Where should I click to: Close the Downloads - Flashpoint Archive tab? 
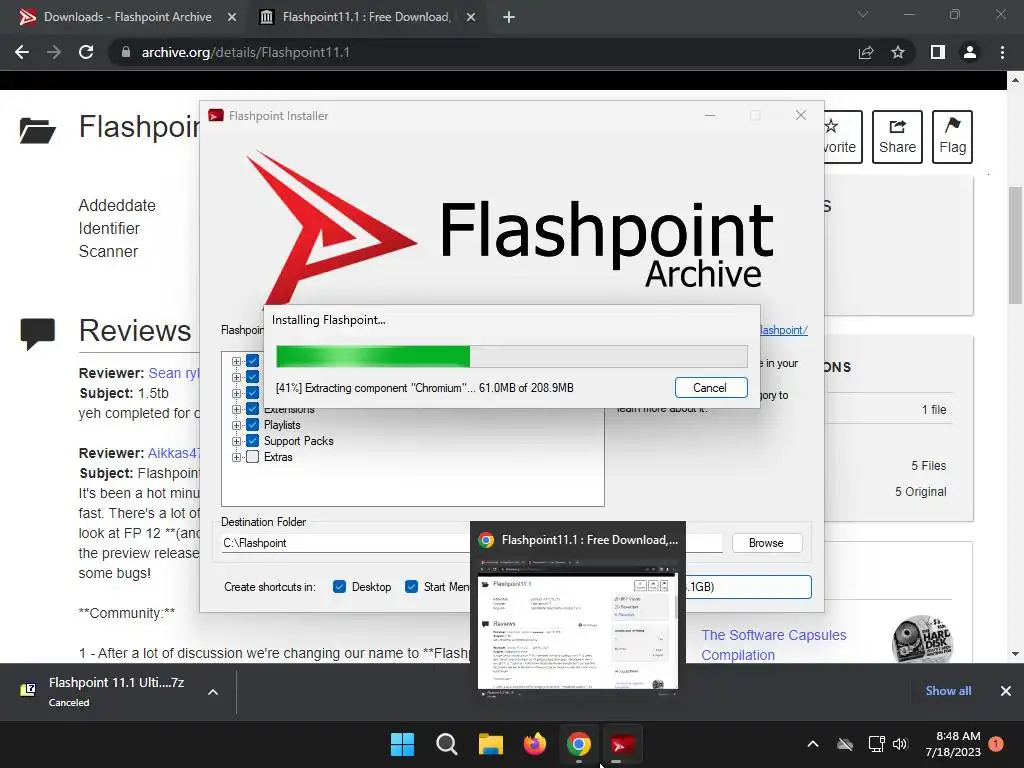pos(232,17)
